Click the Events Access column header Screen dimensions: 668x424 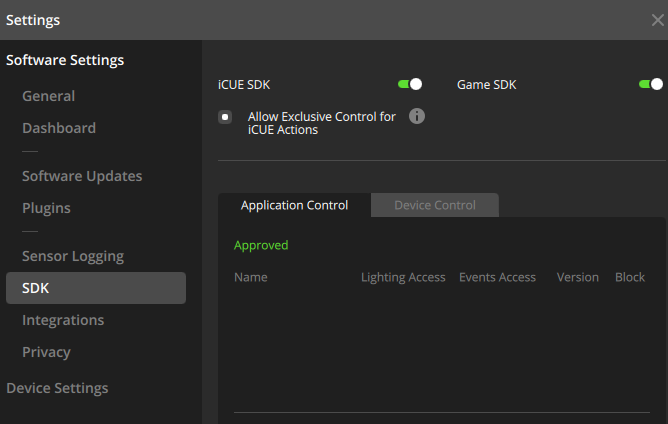497,277
